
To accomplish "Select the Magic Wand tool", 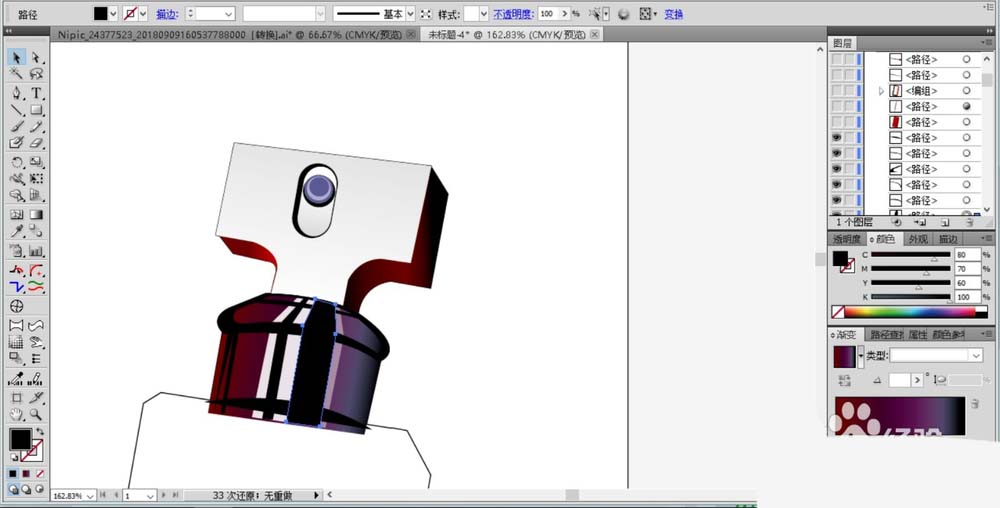I will point(17,74).
